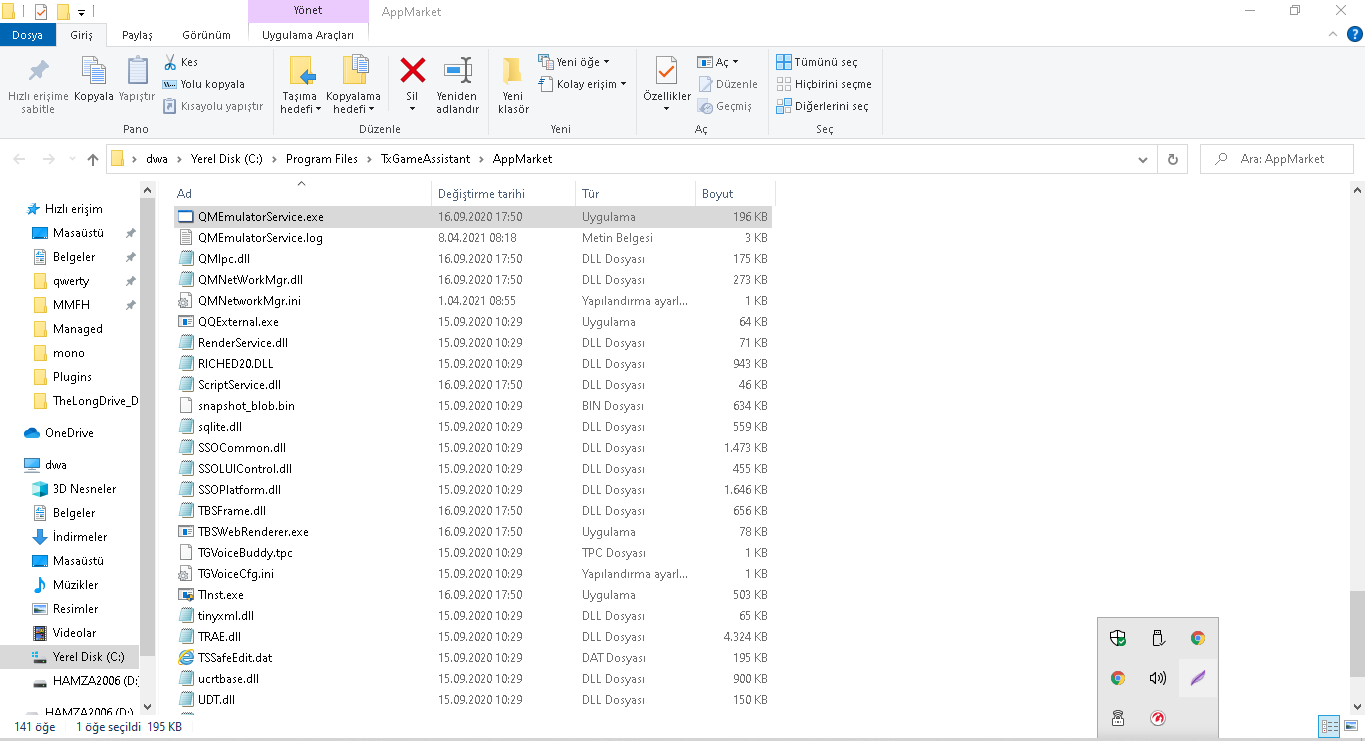Image resolution: width=1365 pixels, height=741 pixels.
Task: Sort files by the Ad column header
Action: click(302, 194)
